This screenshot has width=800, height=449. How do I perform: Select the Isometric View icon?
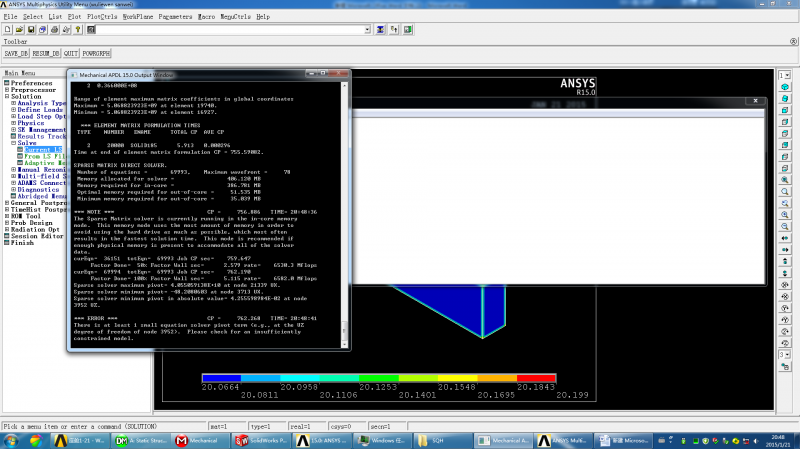(785, 87)
